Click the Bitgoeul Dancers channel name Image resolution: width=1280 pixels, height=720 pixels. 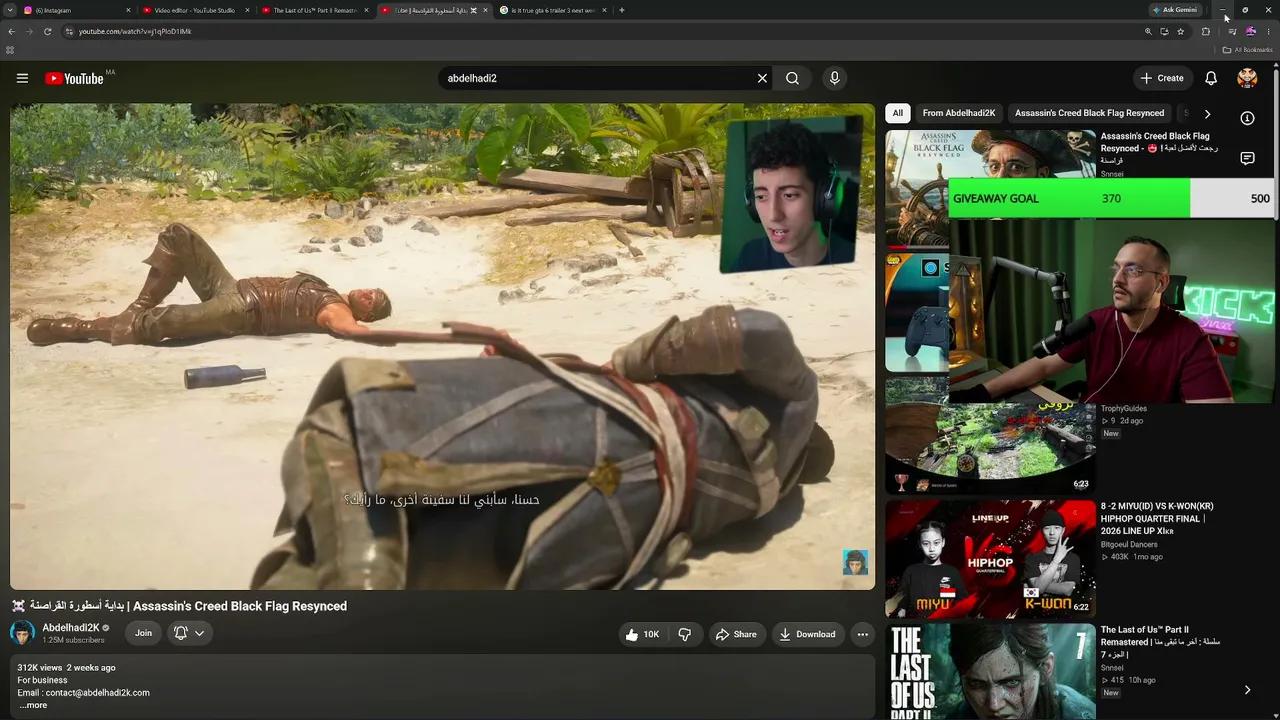[x=1129, y=544]
